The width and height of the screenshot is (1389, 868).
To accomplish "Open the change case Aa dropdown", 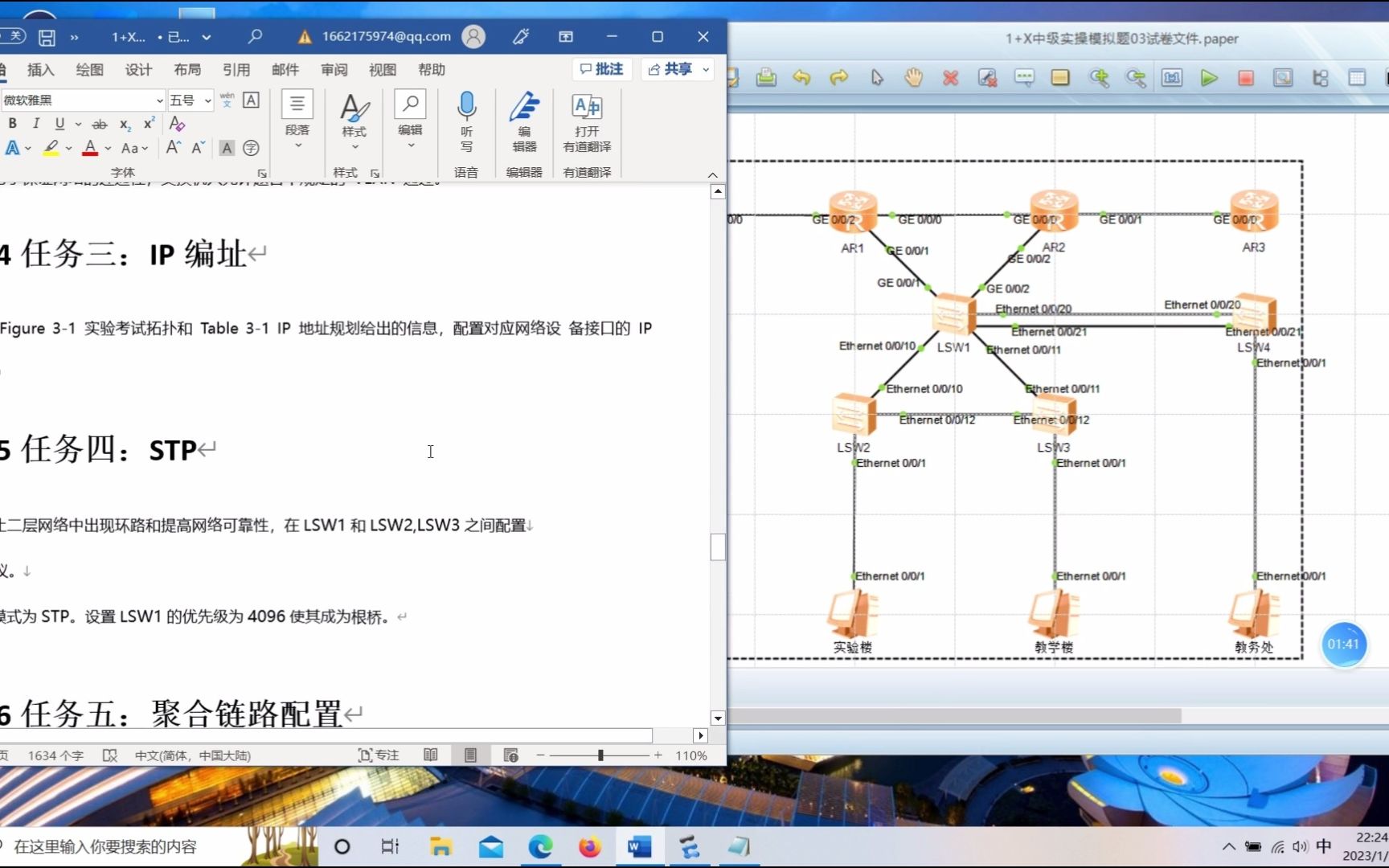I will pos(134,148).
